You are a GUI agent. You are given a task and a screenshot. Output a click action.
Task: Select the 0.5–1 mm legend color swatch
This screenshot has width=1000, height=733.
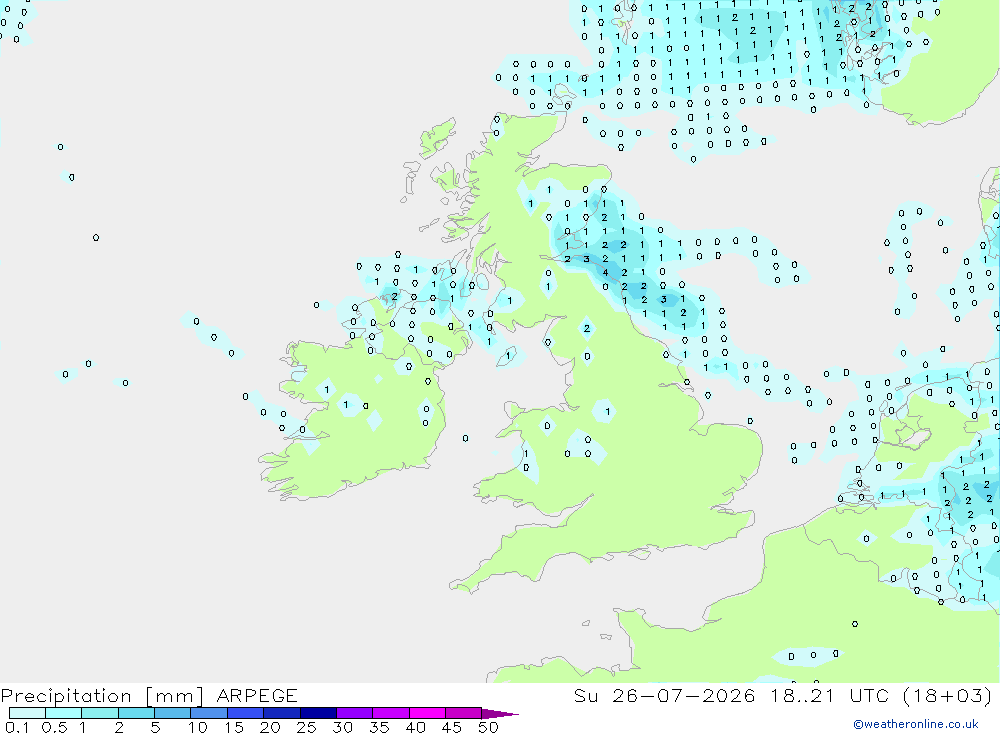coord(63,713)
